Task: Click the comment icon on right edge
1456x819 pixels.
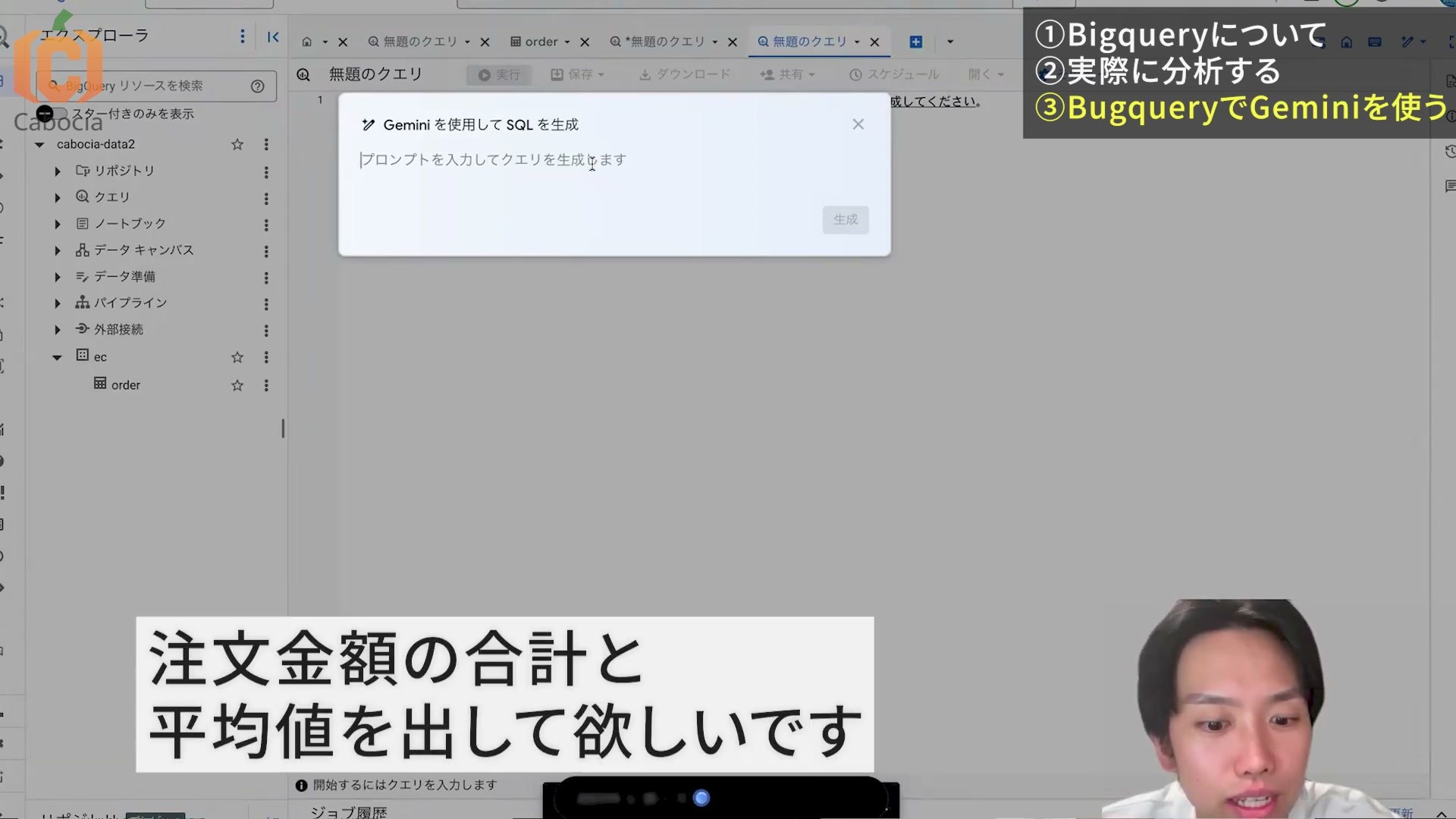Action: pos(1450,186)
